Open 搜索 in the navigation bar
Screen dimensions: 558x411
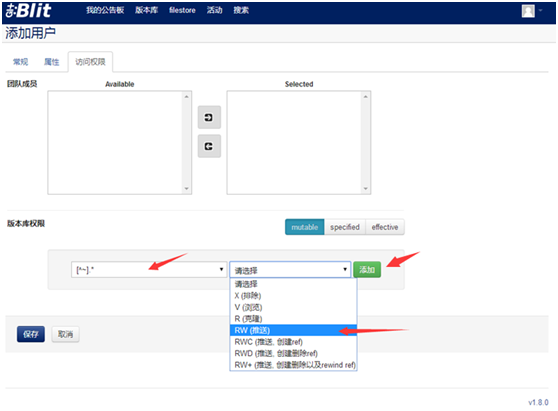[x=241, y=10]
